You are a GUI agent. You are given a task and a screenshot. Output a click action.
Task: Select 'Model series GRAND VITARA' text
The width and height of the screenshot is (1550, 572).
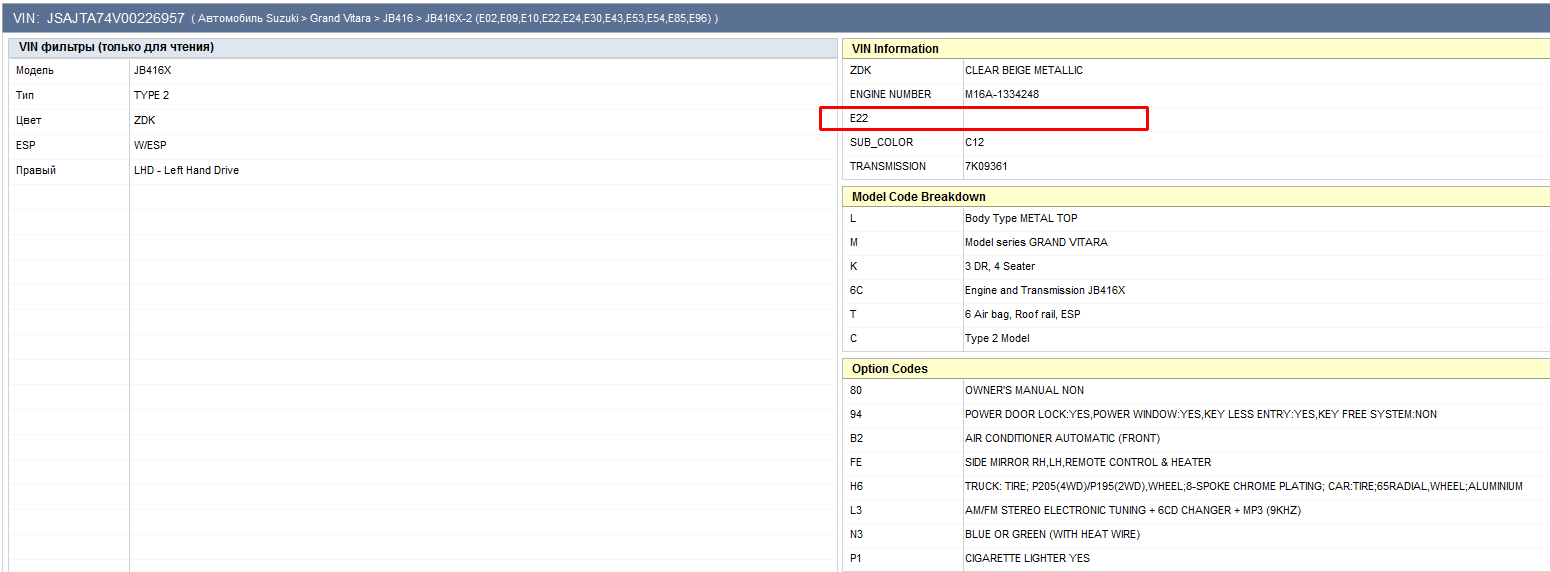[x=1036, y=243]
